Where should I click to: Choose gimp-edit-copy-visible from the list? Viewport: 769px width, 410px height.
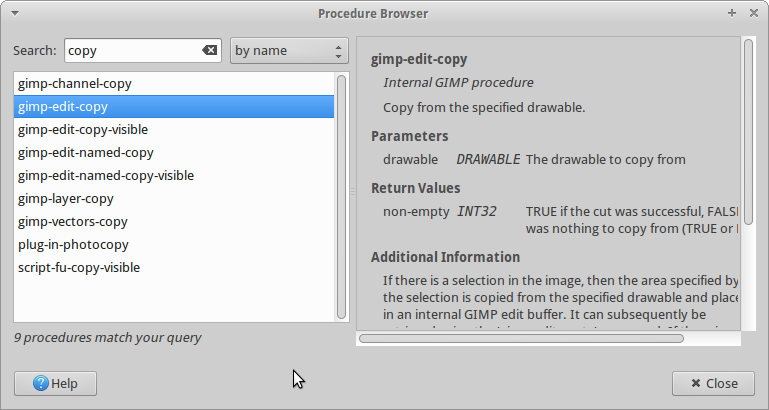174,129
